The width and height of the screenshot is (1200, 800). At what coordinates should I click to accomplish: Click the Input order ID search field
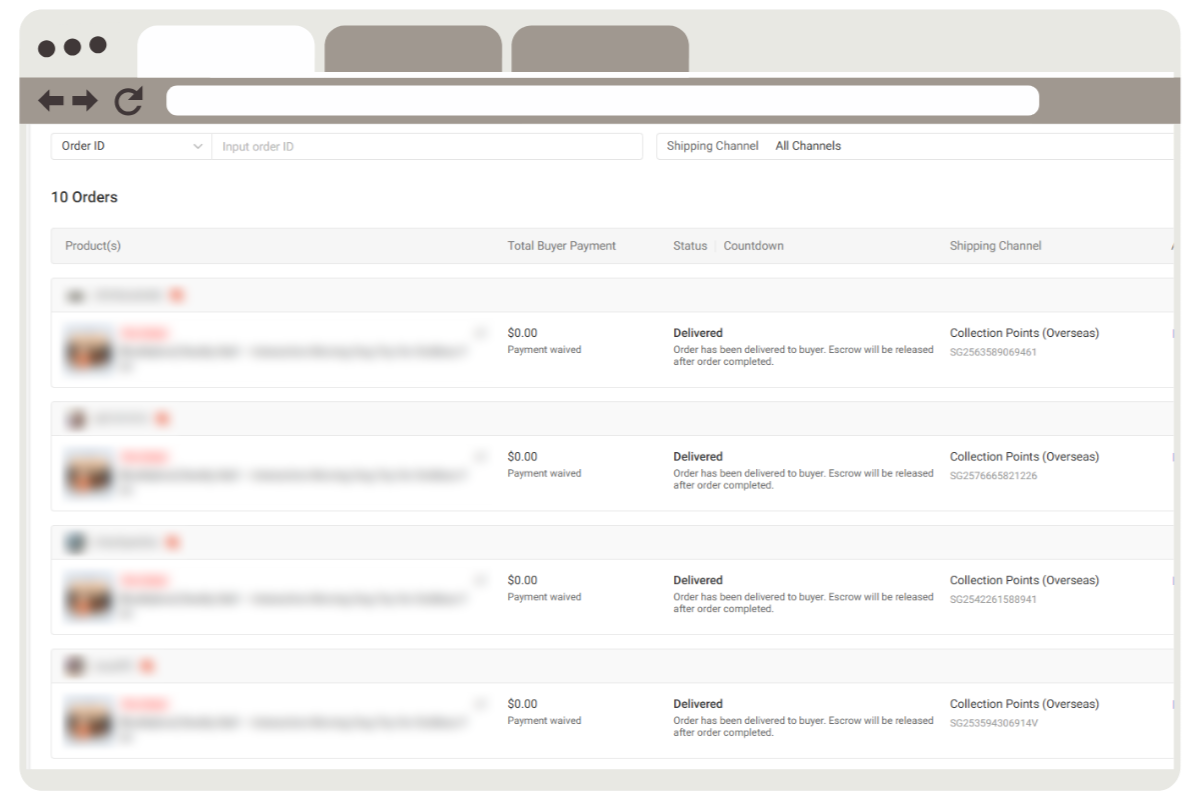tap(426, 146)
